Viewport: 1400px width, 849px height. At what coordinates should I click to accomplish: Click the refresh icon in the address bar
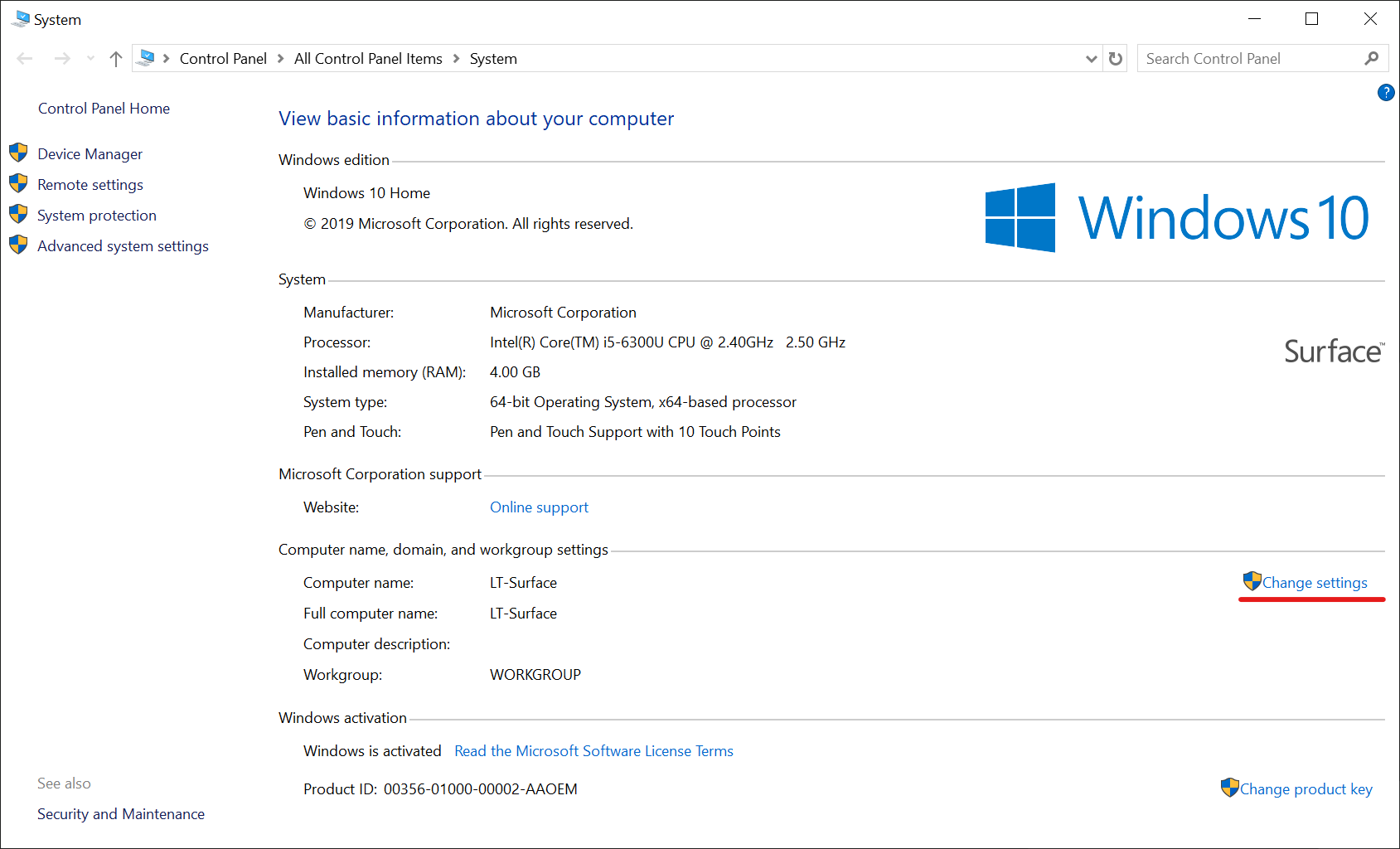pos(1115,58)
